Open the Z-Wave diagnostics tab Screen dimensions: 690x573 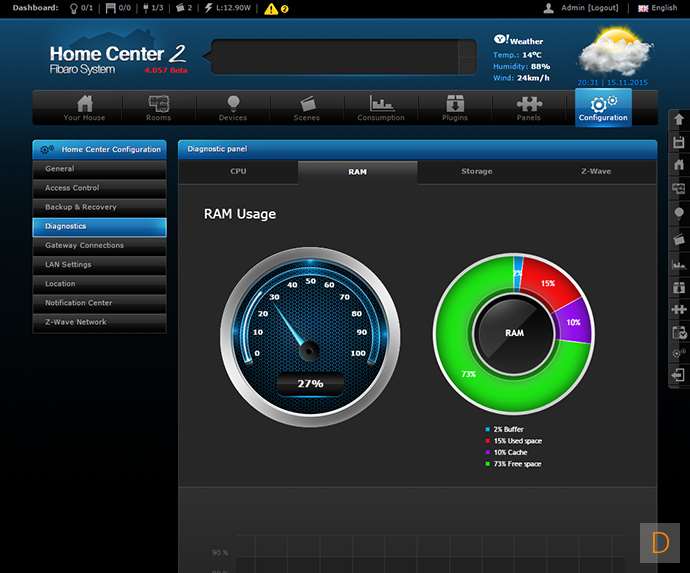(x=596, y=172)
